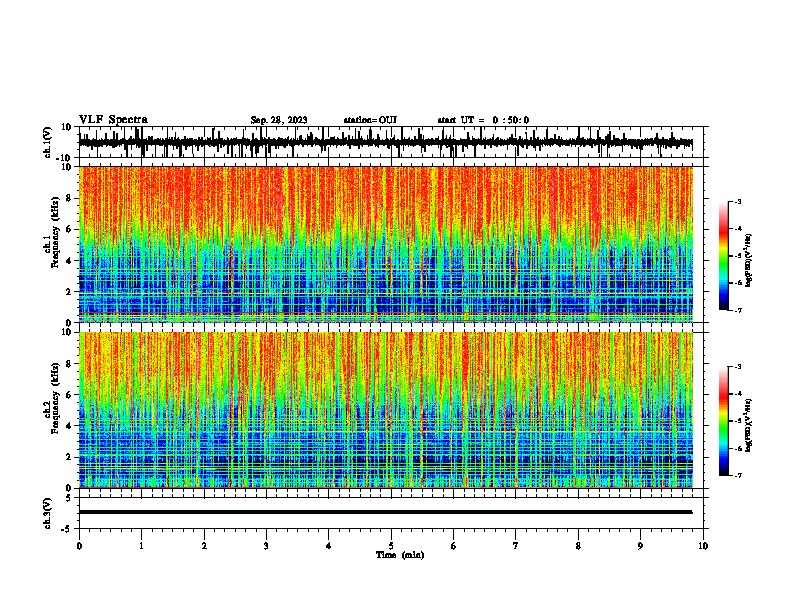The width and height of the screenshot is (792, 612).
Task: Click the "8" tick label on Time axis
Action: point(578,546)
